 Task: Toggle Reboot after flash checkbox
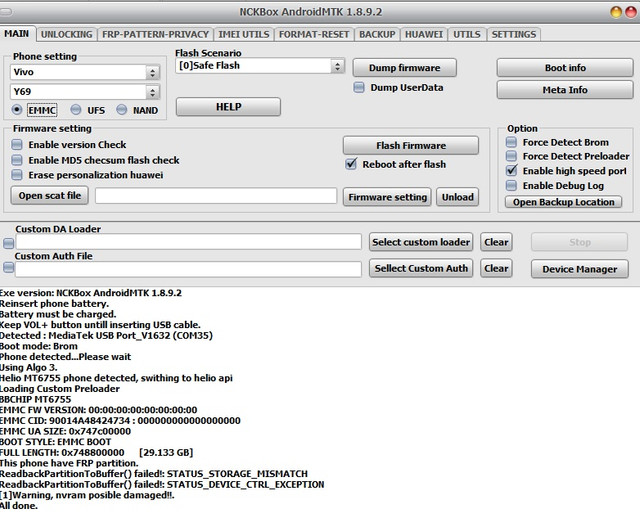[x=351, y=164]
